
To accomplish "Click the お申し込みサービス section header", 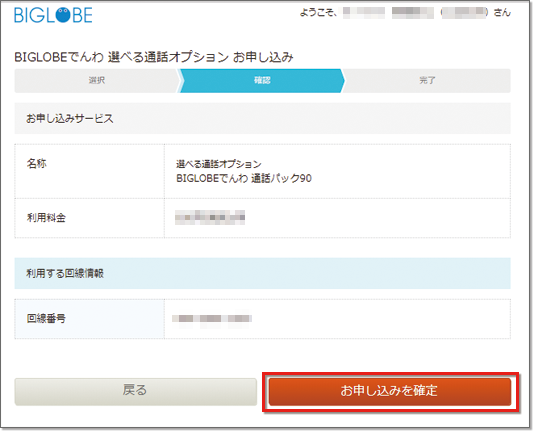I will click(x=262, y=118).
